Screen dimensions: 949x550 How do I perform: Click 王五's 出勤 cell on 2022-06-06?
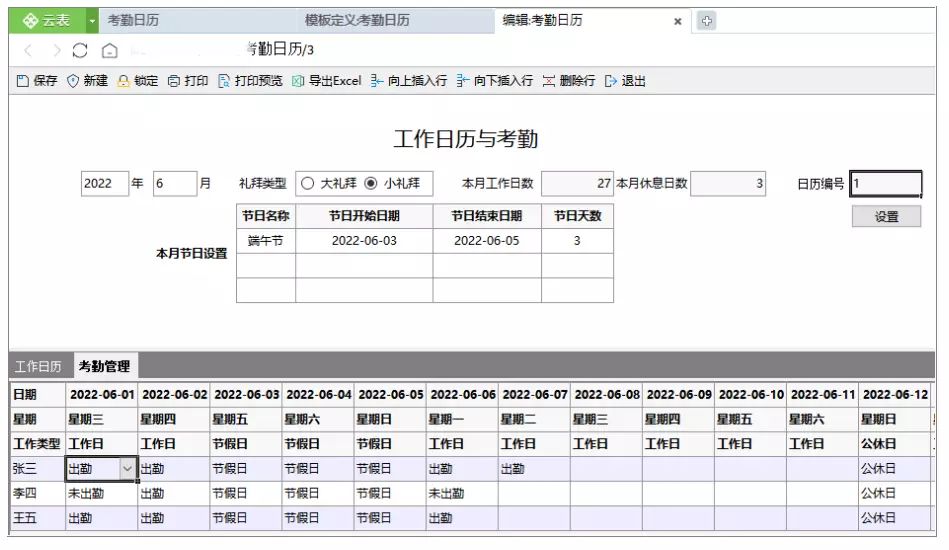click(x=462, y=519)
